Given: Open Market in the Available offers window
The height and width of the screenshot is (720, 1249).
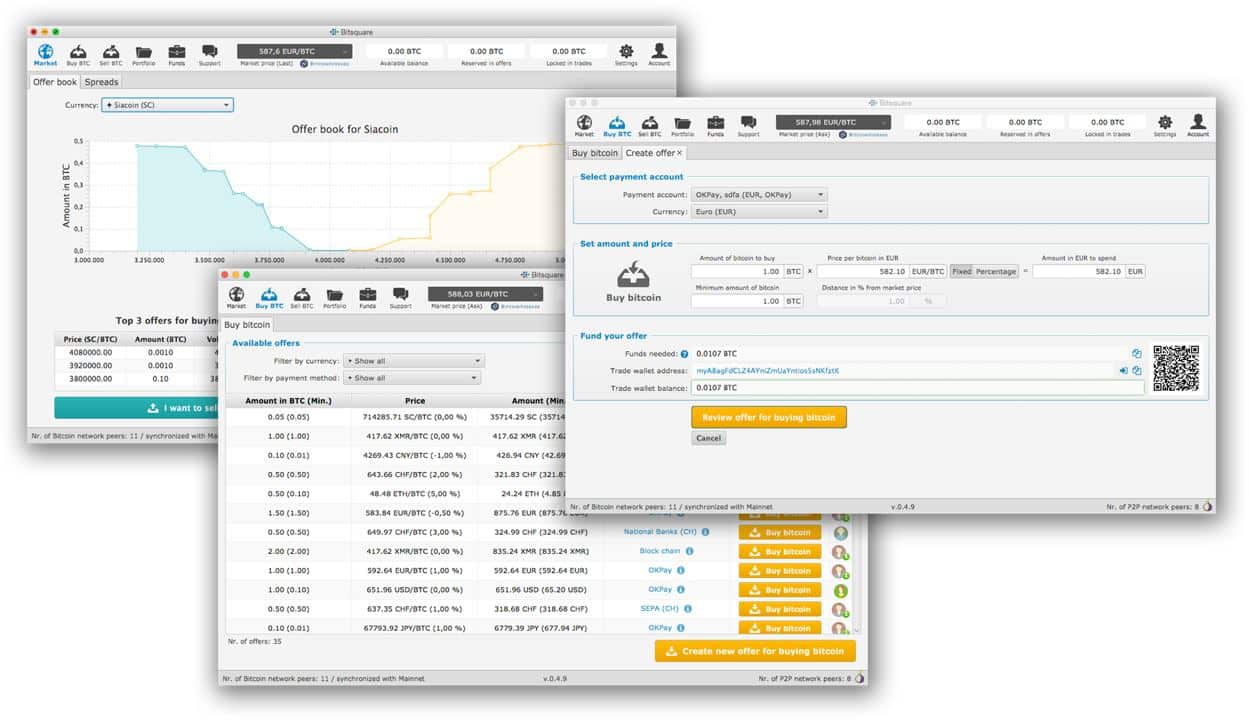Looking at the screenshot, I should click(x=236, y=298).
